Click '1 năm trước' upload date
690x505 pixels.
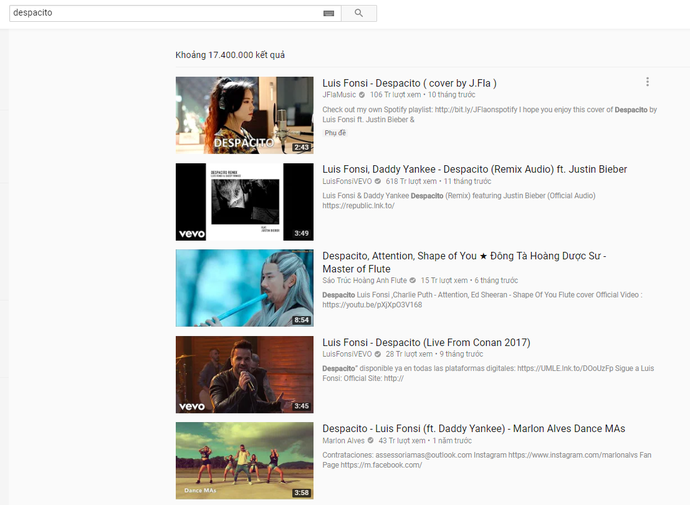(x=452, y=440)
